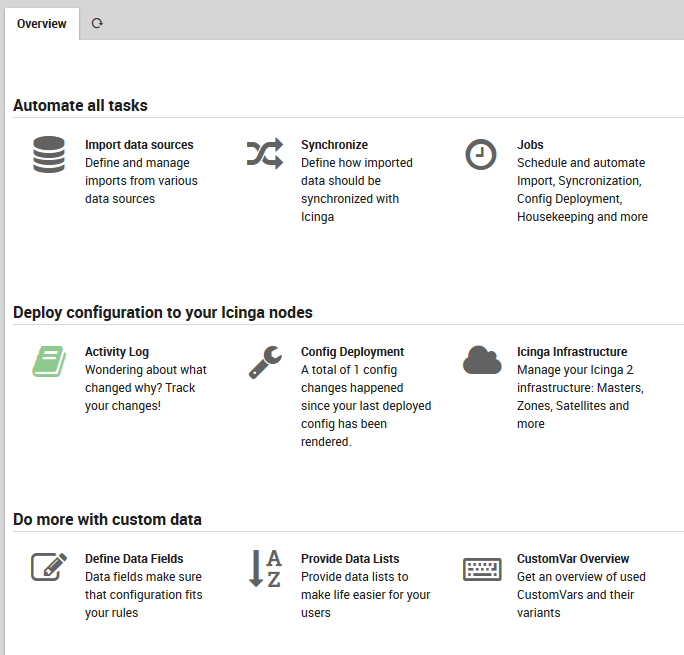Open the green Activity Log book icon

point(48,361)
